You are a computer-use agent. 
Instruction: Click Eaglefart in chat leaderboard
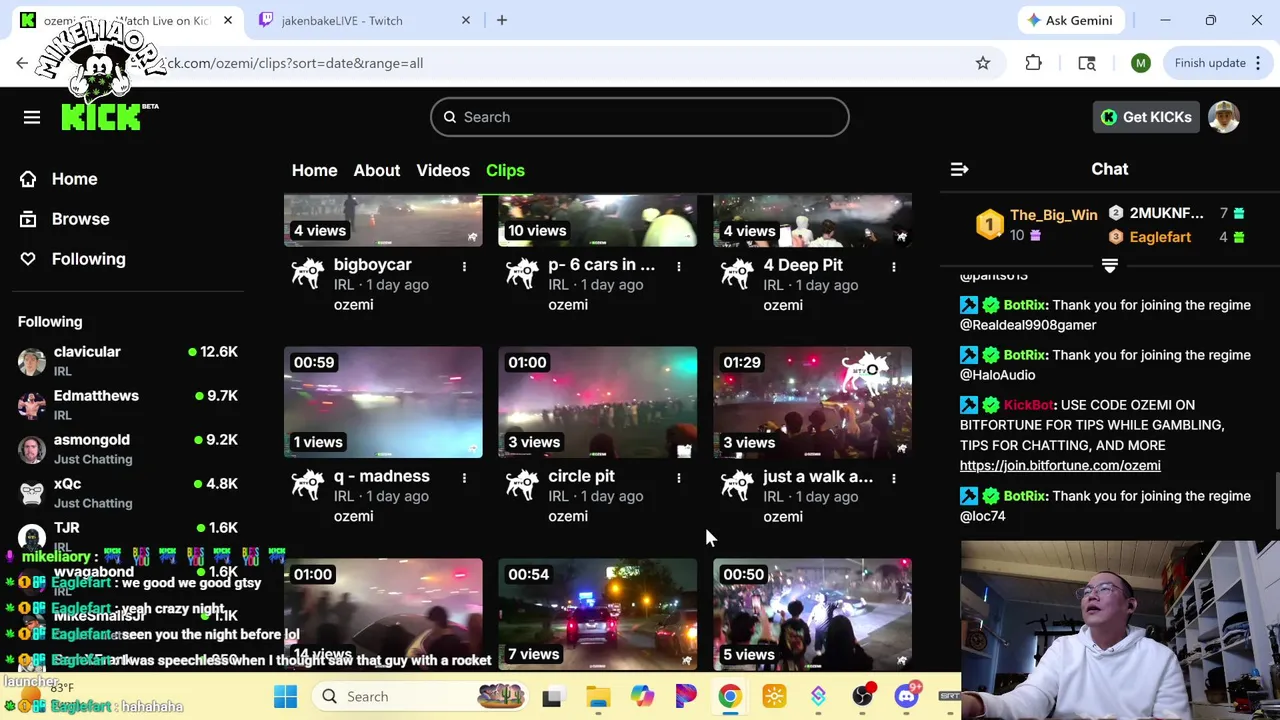pos(1160,237)
